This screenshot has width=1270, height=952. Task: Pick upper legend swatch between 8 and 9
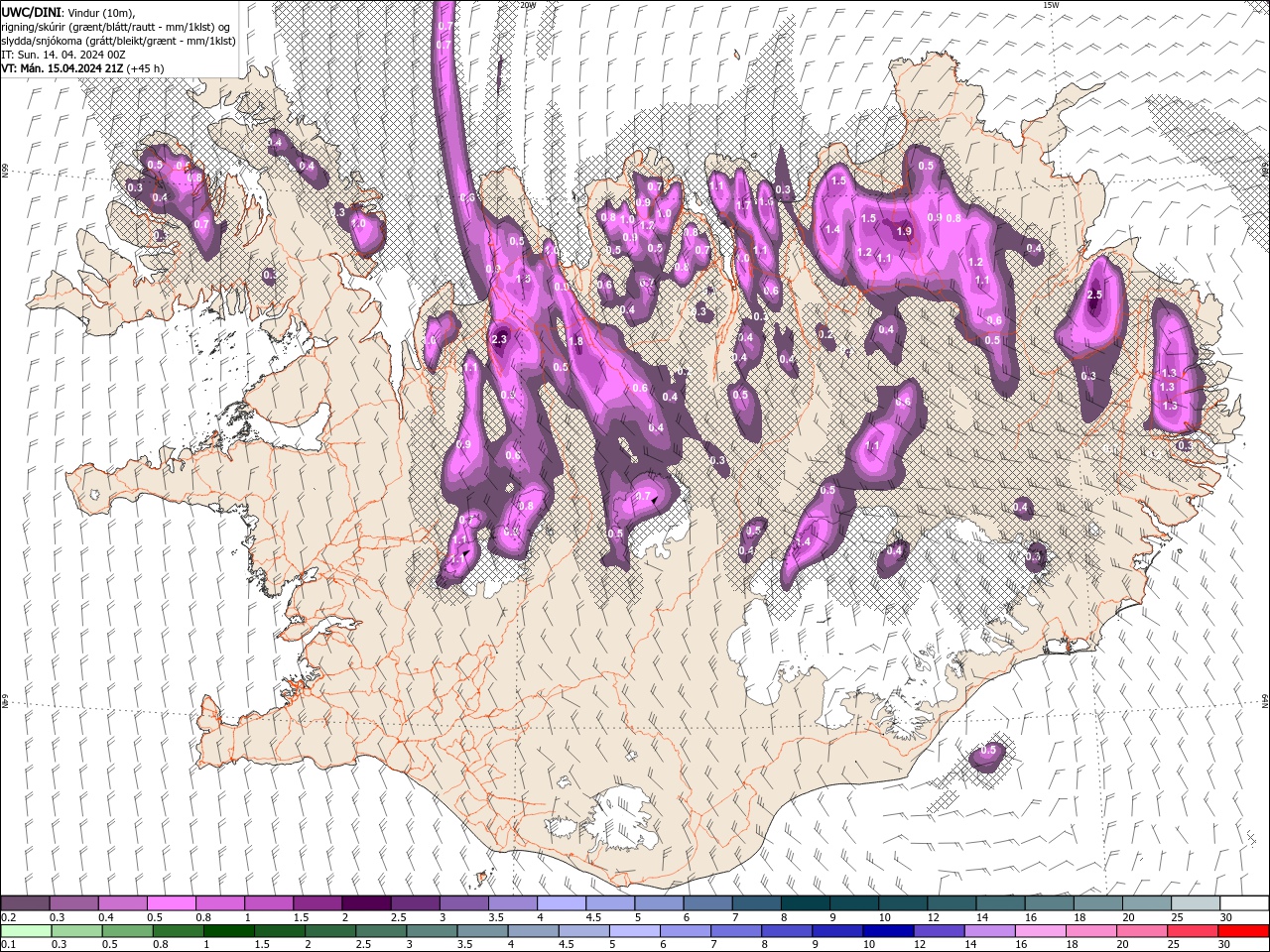tap(806, 903)
